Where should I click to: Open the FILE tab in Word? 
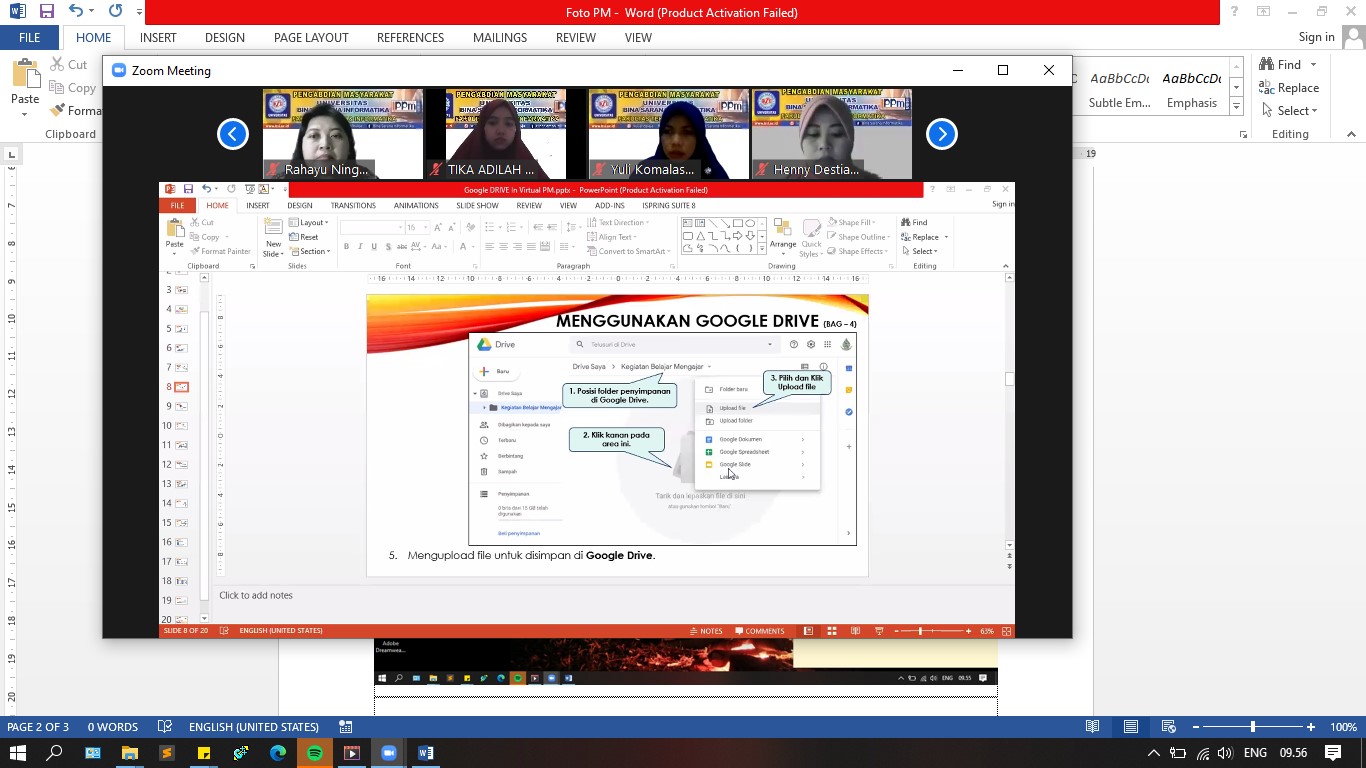coord(30,37)
